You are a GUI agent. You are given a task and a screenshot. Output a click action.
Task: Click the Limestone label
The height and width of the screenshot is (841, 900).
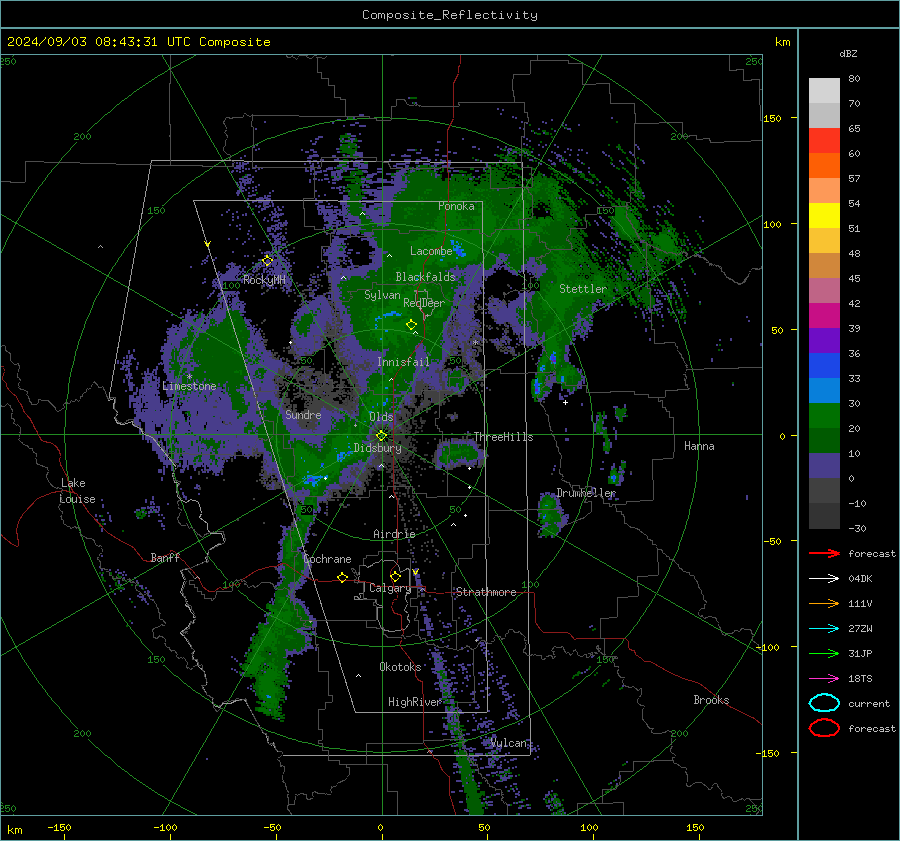(x=189, y=386)
